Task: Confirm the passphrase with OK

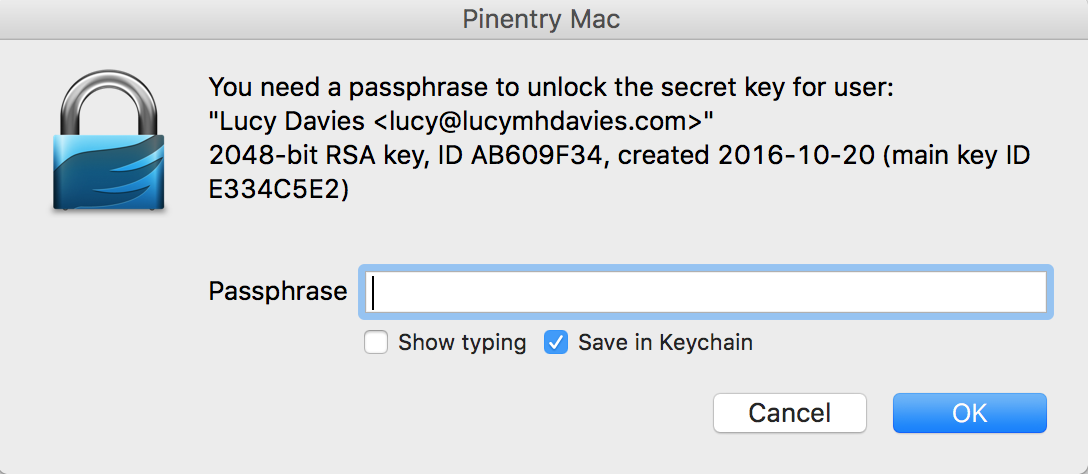Action: (x=969, y=413)
